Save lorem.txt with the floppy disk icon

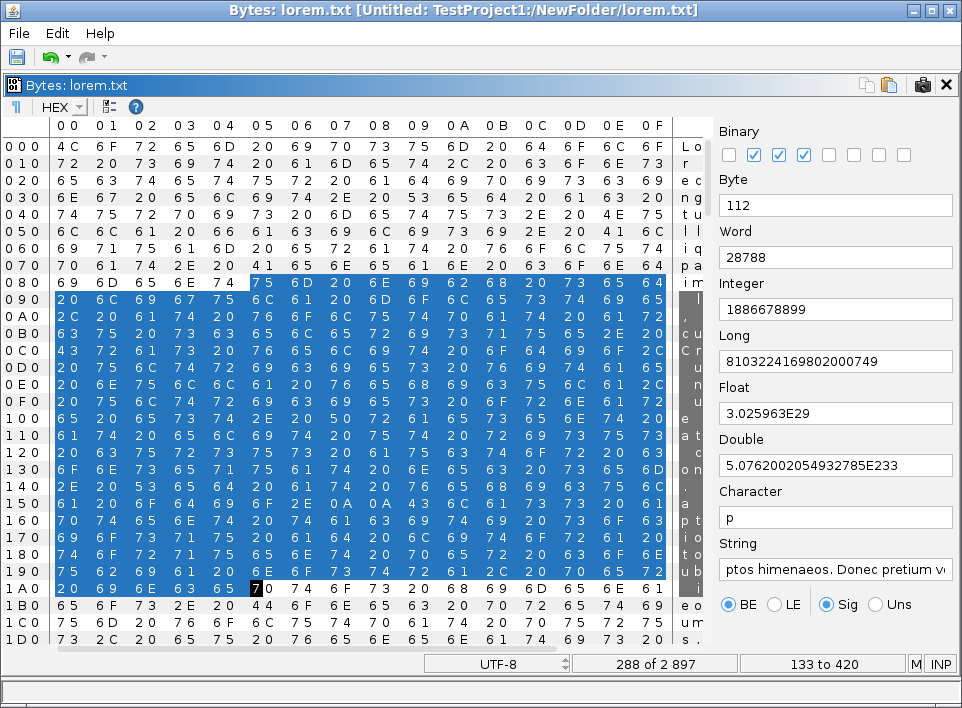pyautogui.click(x=16, y=57)
